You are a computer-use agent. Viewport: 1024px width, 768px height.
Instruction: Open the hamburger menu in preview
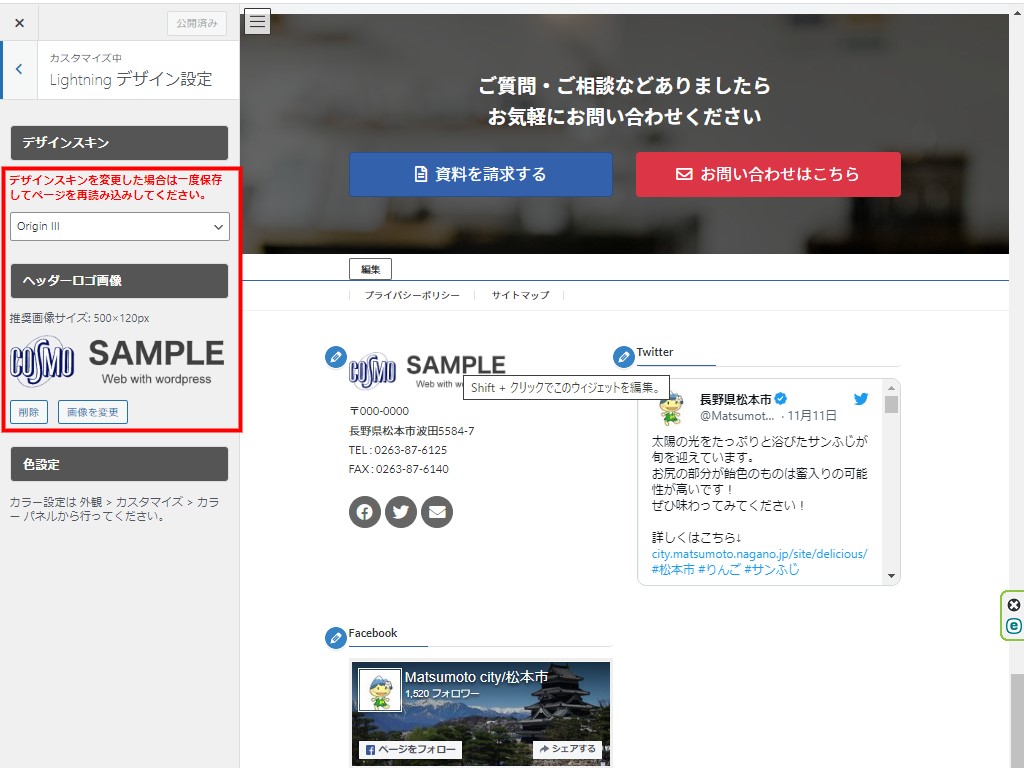point(257,21)
